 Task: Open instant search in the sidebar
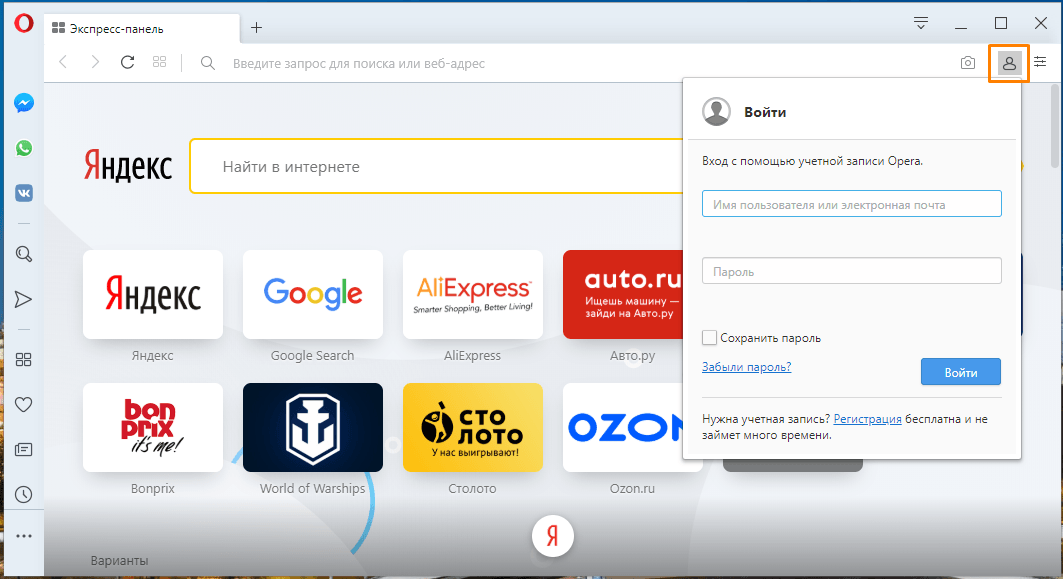pyautogui.click(x=24, y=254)
